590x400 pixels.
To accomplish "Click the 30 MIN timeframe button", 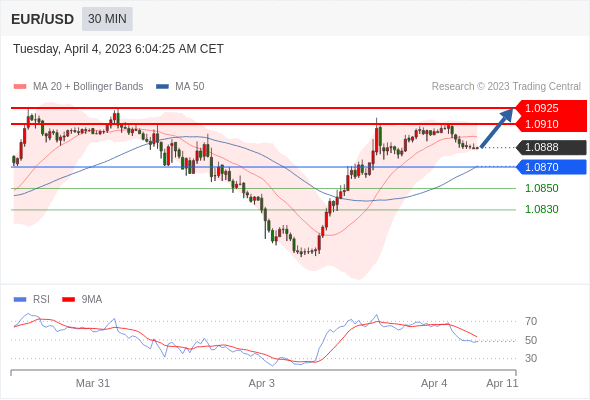I will (107, 19).
